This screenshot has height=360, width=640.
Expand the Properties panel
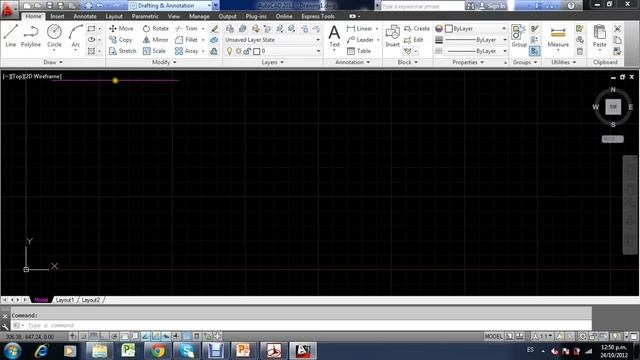tap(468, 62)
